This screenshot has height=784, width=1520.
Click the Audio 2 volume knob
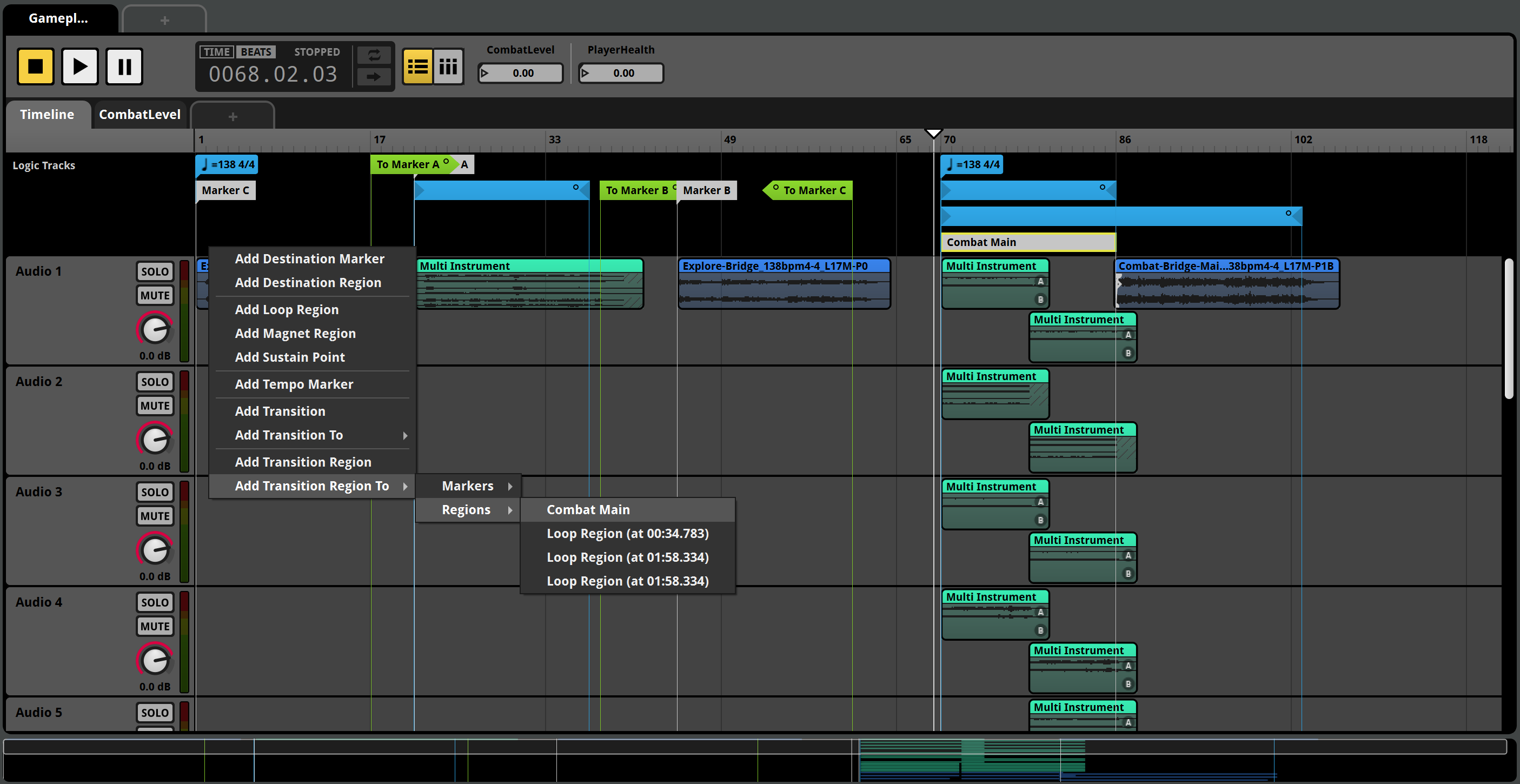tap(155, 440)
